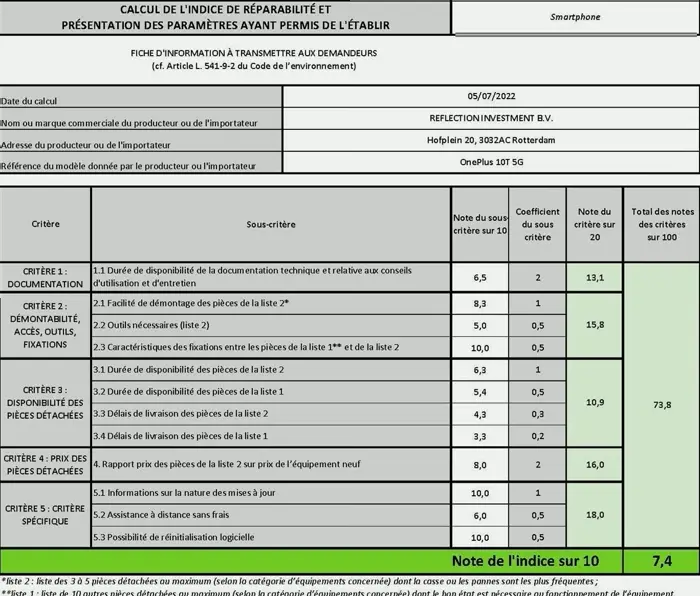Select the 13,1 documentation score cell
The image size is (700, 596).
point(594,277)
